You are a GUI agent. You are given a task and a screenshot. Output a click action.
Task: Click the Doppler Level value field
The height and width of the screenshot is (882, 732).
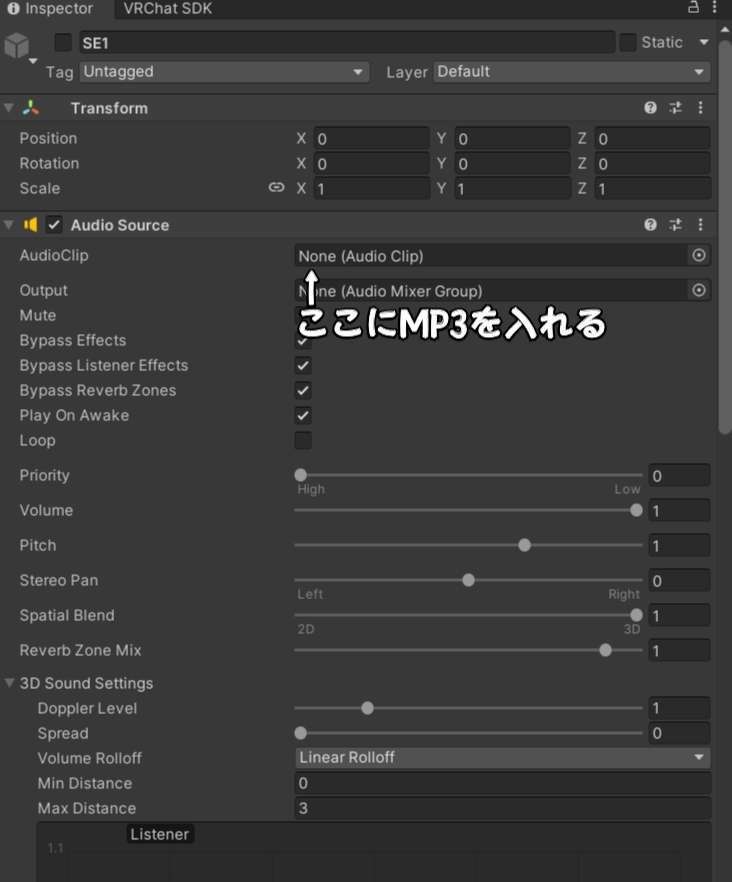[679, 708]
